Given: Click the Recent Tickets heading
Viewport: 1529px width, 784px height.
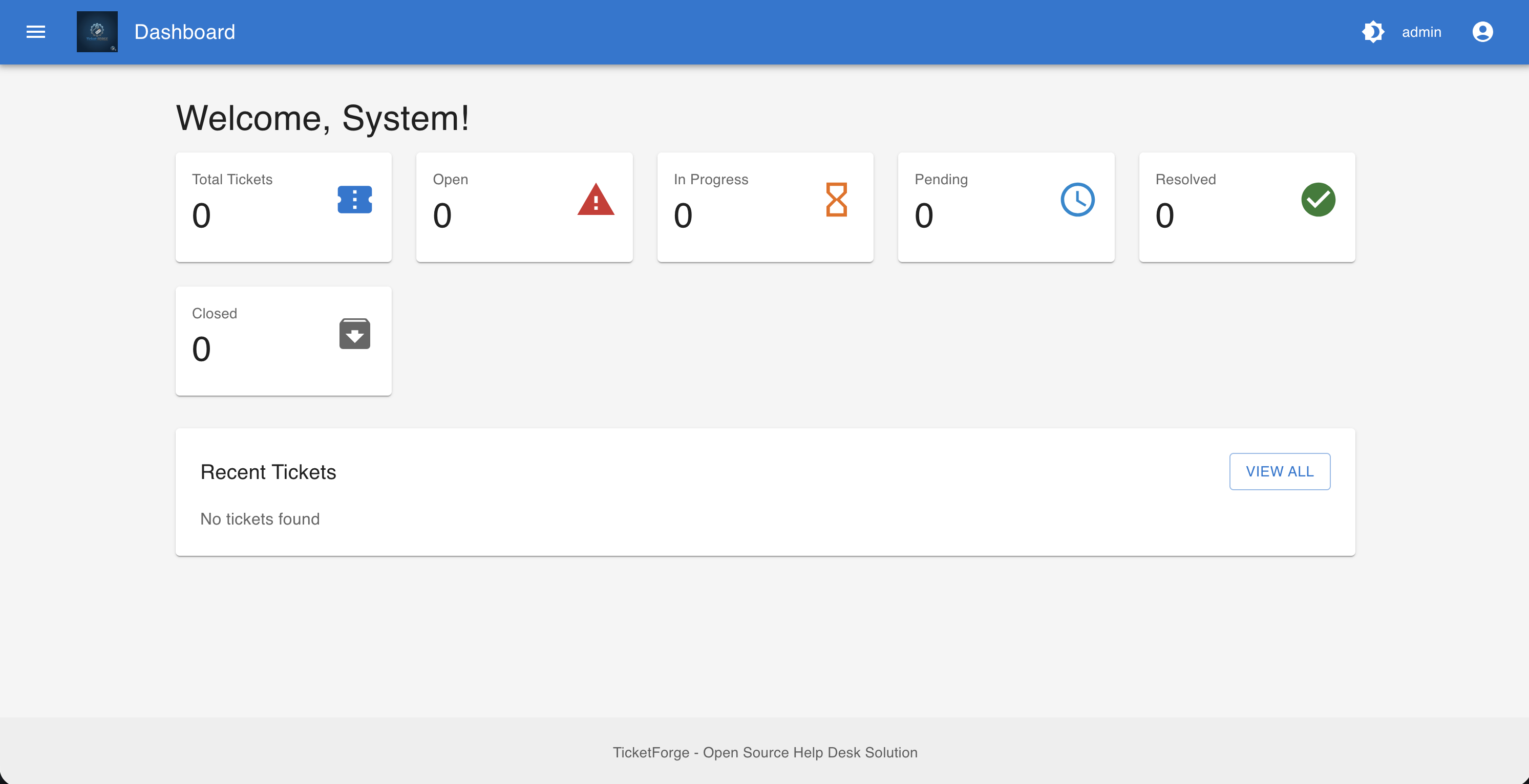Looking at the screenshot, I should 268,472.
